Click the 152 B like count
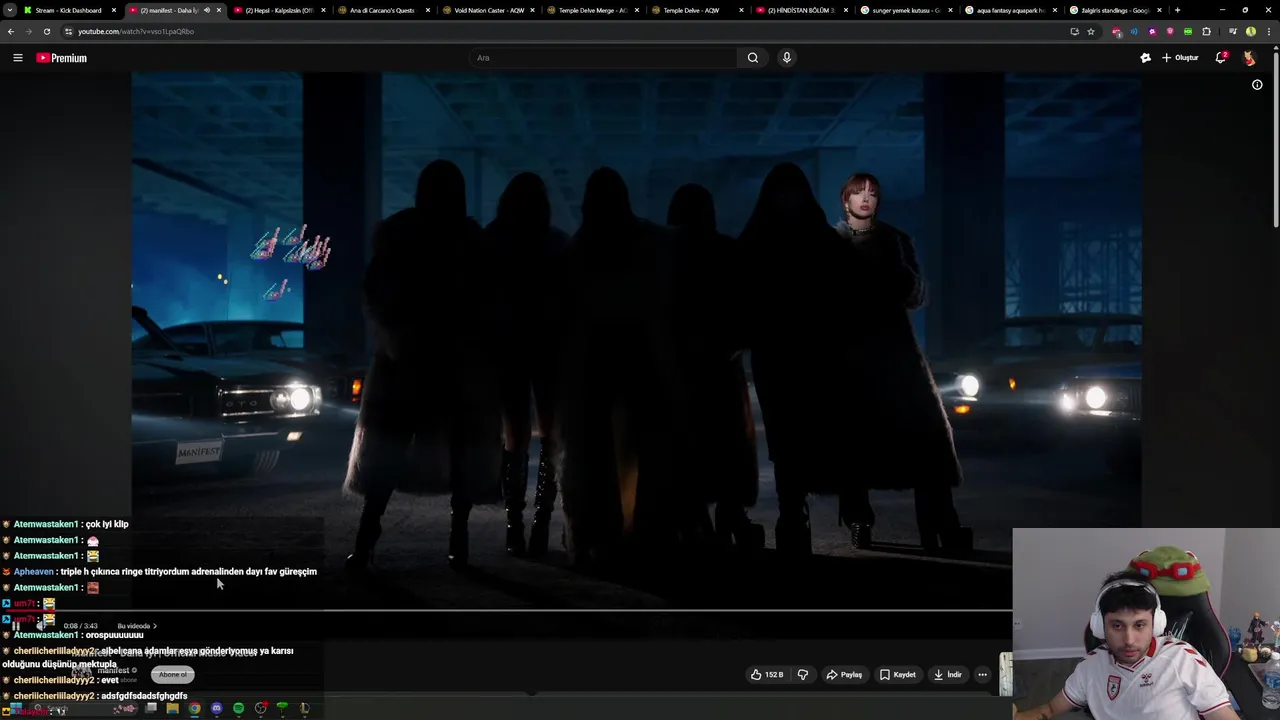The height and width of the screenshot is (720, 1280). [774, 675]
